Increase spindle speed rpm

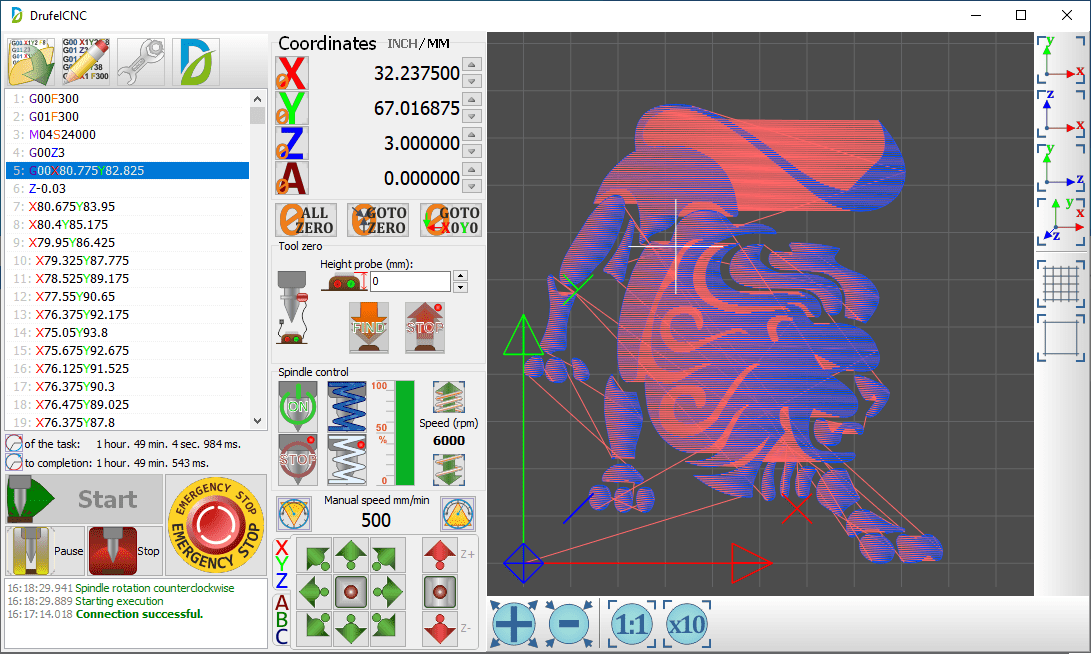(x=449, y=397)
